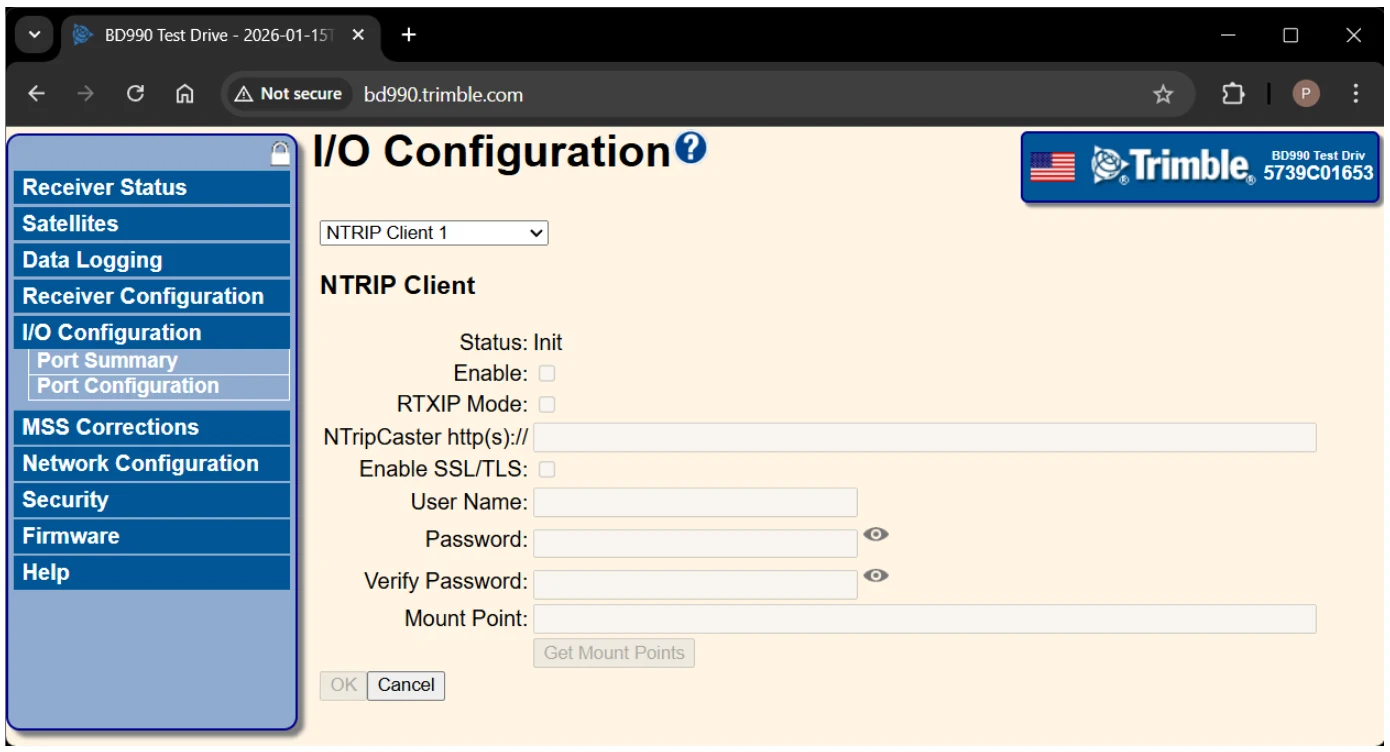Toggle the Enable SSL/TLS checkbox
1390x752 pixels.
click(x=547, y=469)
